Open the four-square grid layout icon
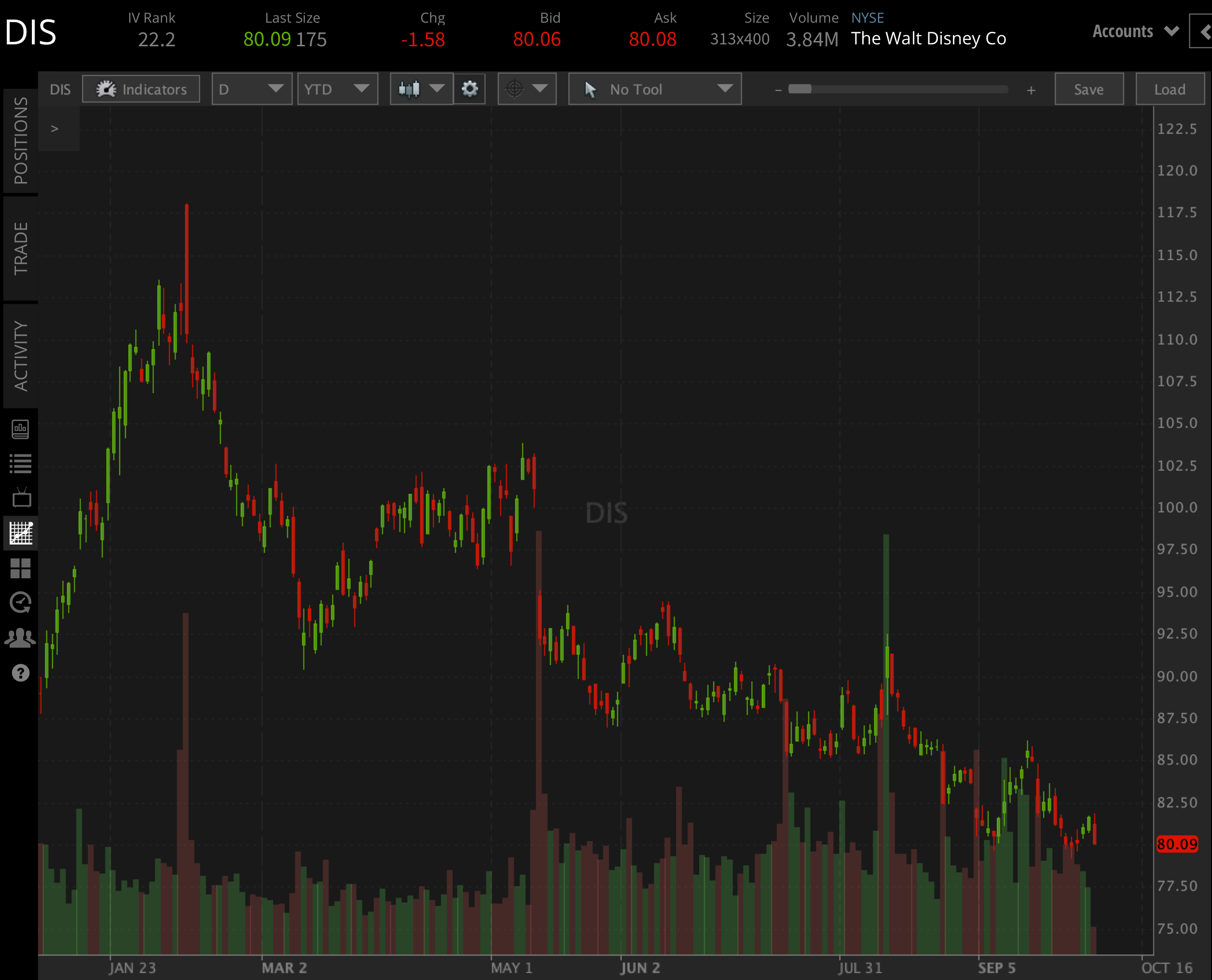Screen dimensions: 1212x980 pyautogui.click(x=20, y=568)
